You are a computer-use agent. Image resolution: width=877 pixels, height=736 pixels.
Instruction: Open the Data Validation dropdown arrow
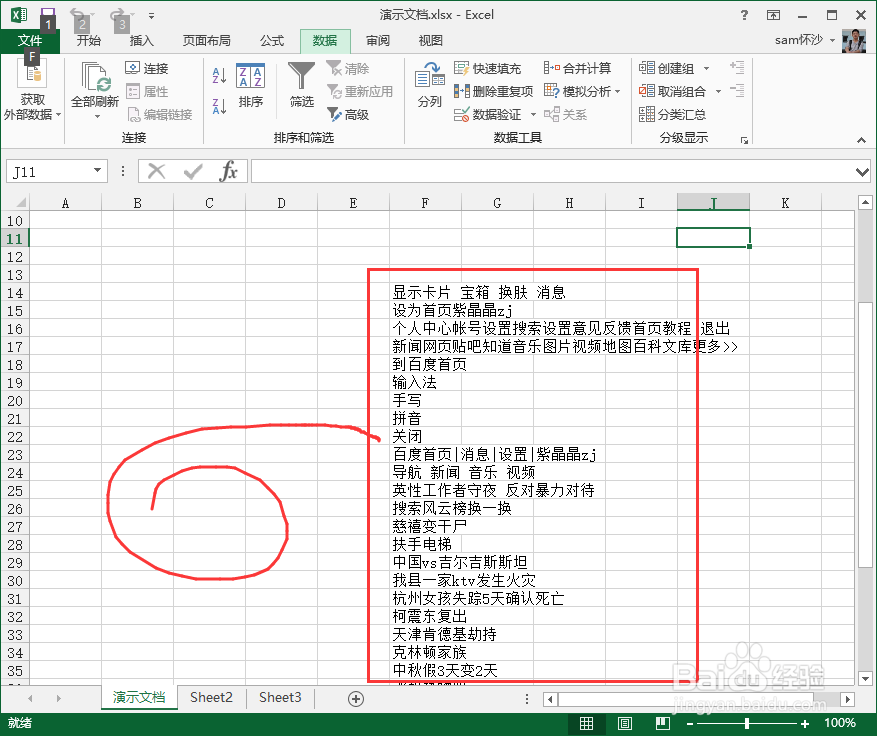(533, 115)
